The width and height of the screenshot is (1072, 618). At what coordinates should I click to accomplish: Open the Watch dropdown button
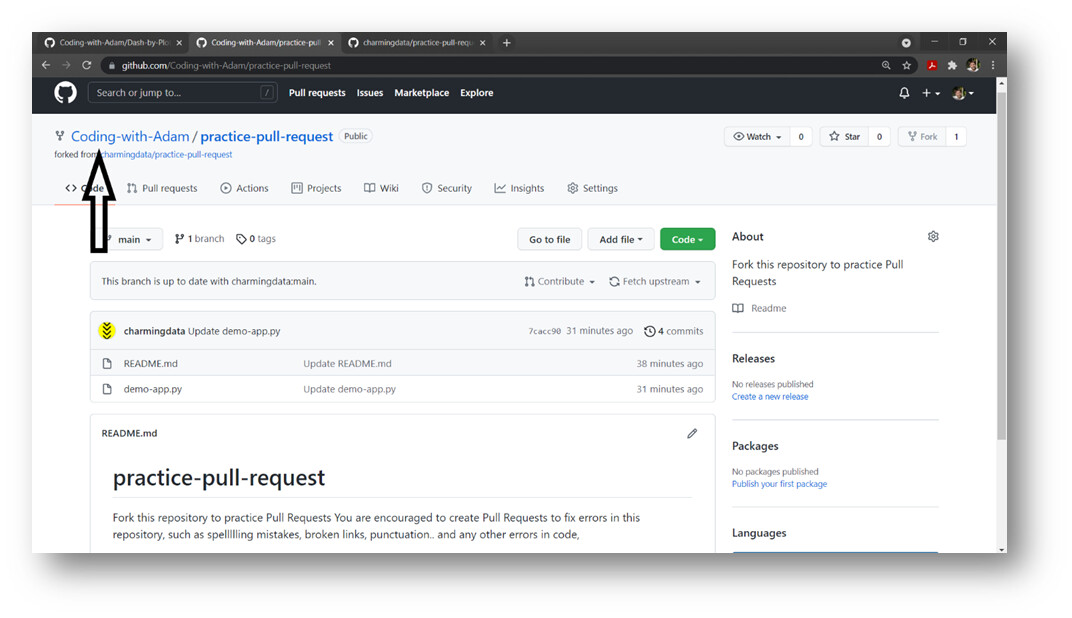pos(757,137)
